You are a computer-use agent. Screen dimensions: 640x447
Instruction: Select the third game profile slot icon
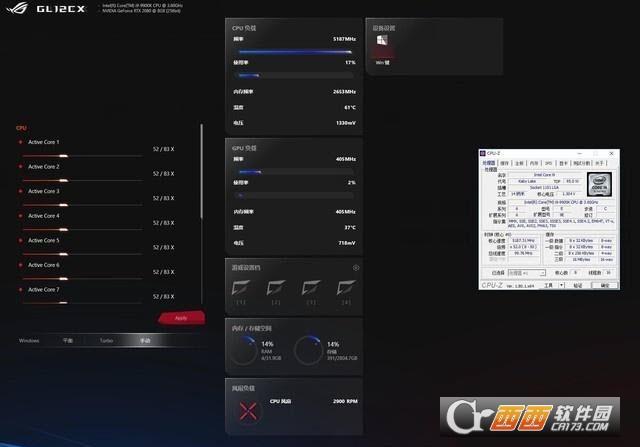(310, 289)
